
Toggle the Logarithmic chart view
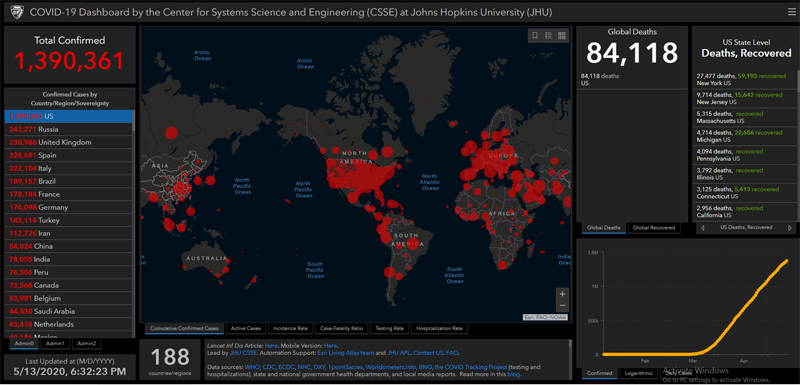(637, 373)
